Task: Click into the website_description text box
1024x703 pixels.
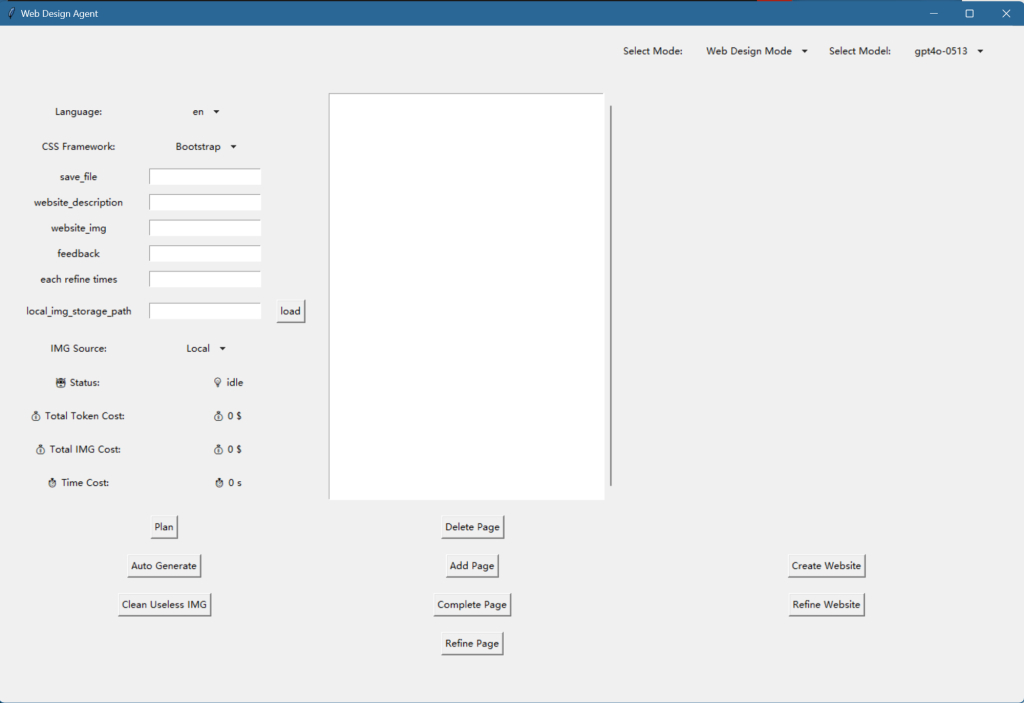Action: (x=205, y=203)
